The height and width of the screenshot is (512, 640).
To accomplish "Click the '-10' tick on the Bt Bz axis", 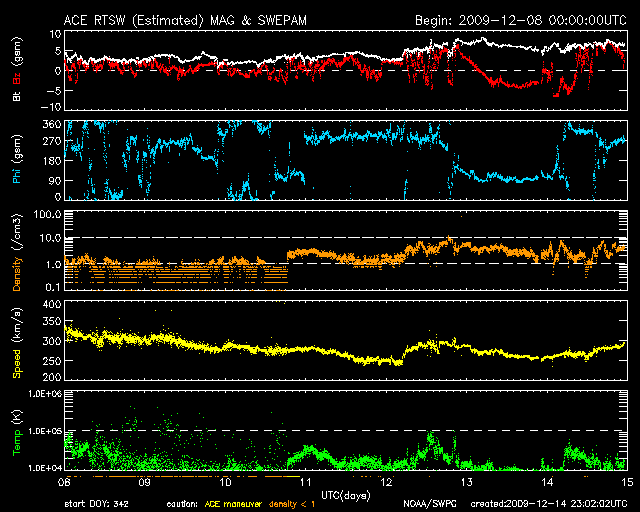I will (x=51, y=107).
